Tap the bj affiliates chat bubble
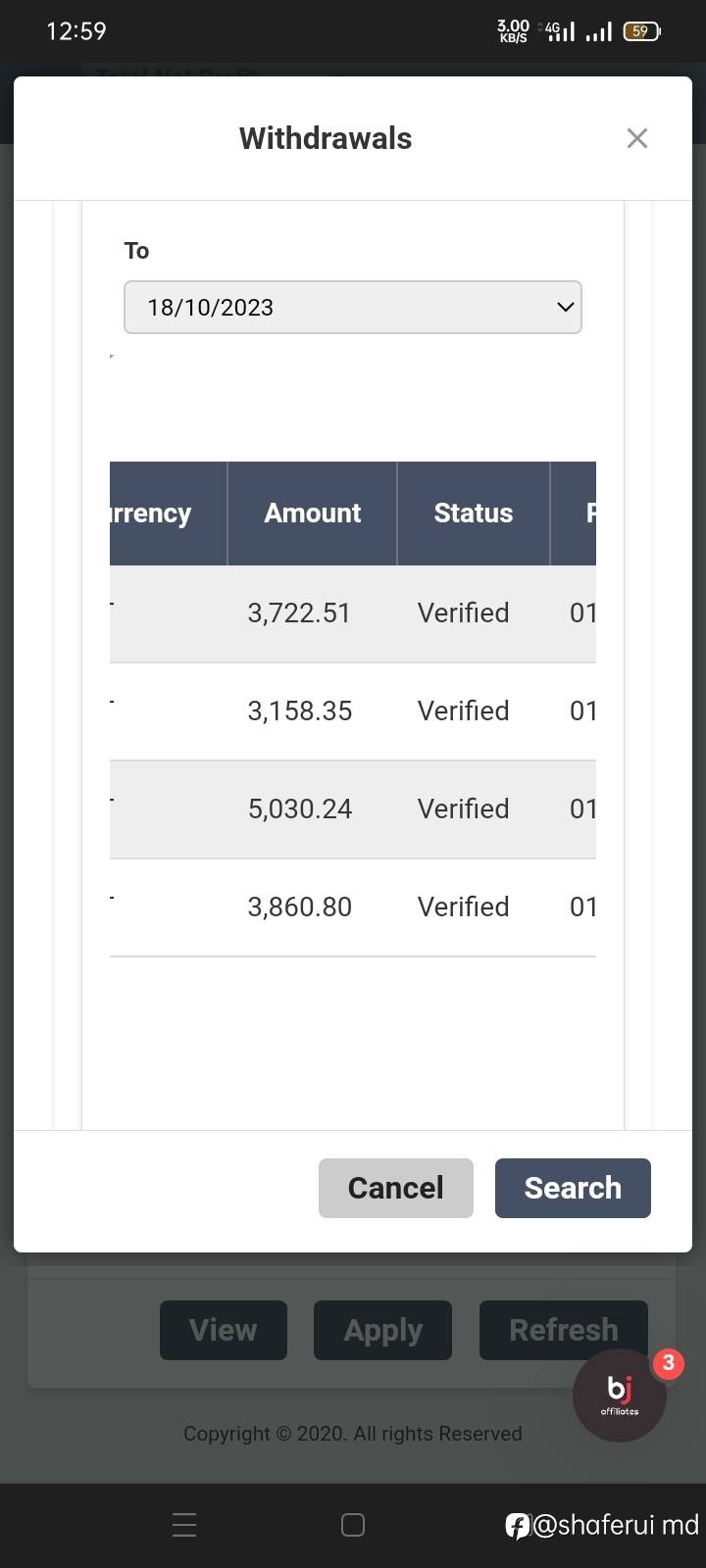 pos(620,1396)
